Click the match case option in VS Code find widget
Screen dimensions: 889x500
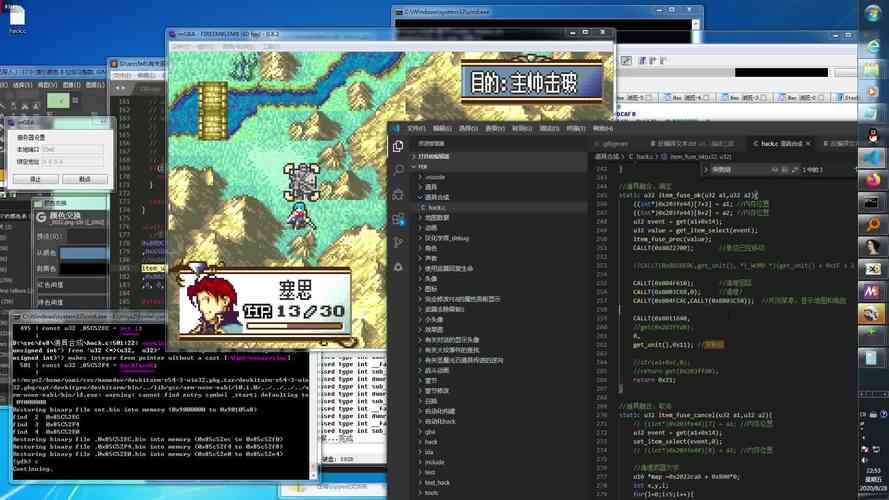pos(774,170)
